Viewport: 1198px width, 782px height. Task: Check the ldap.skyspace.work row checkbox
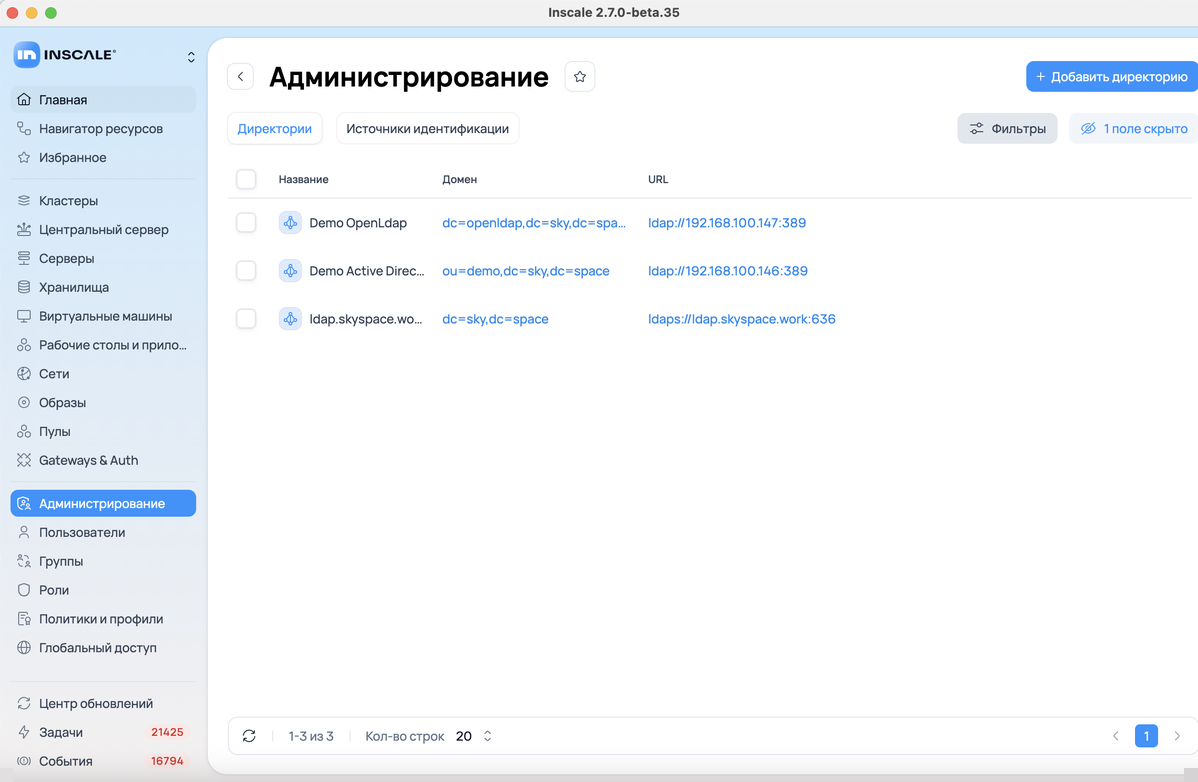point(246,319)
